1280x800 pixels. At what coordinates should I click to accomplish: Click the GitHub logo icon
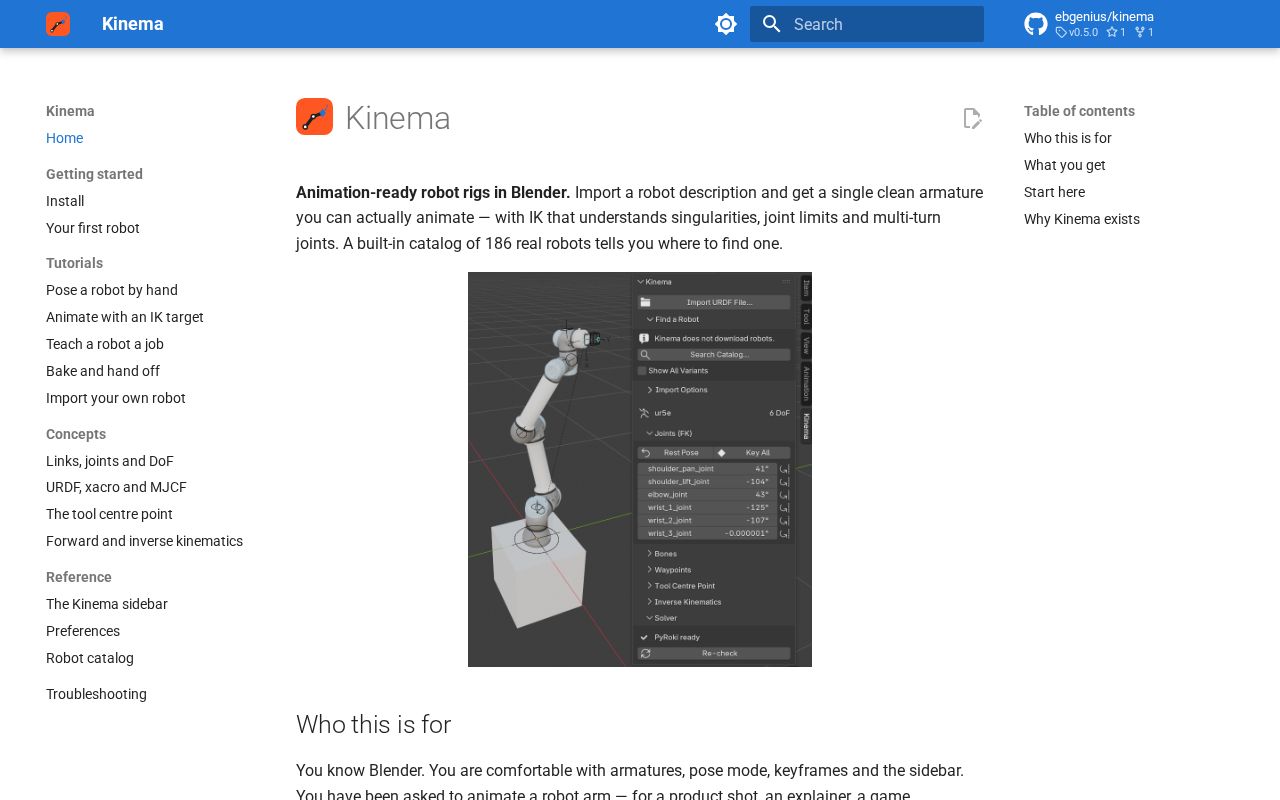[1036, 24]
